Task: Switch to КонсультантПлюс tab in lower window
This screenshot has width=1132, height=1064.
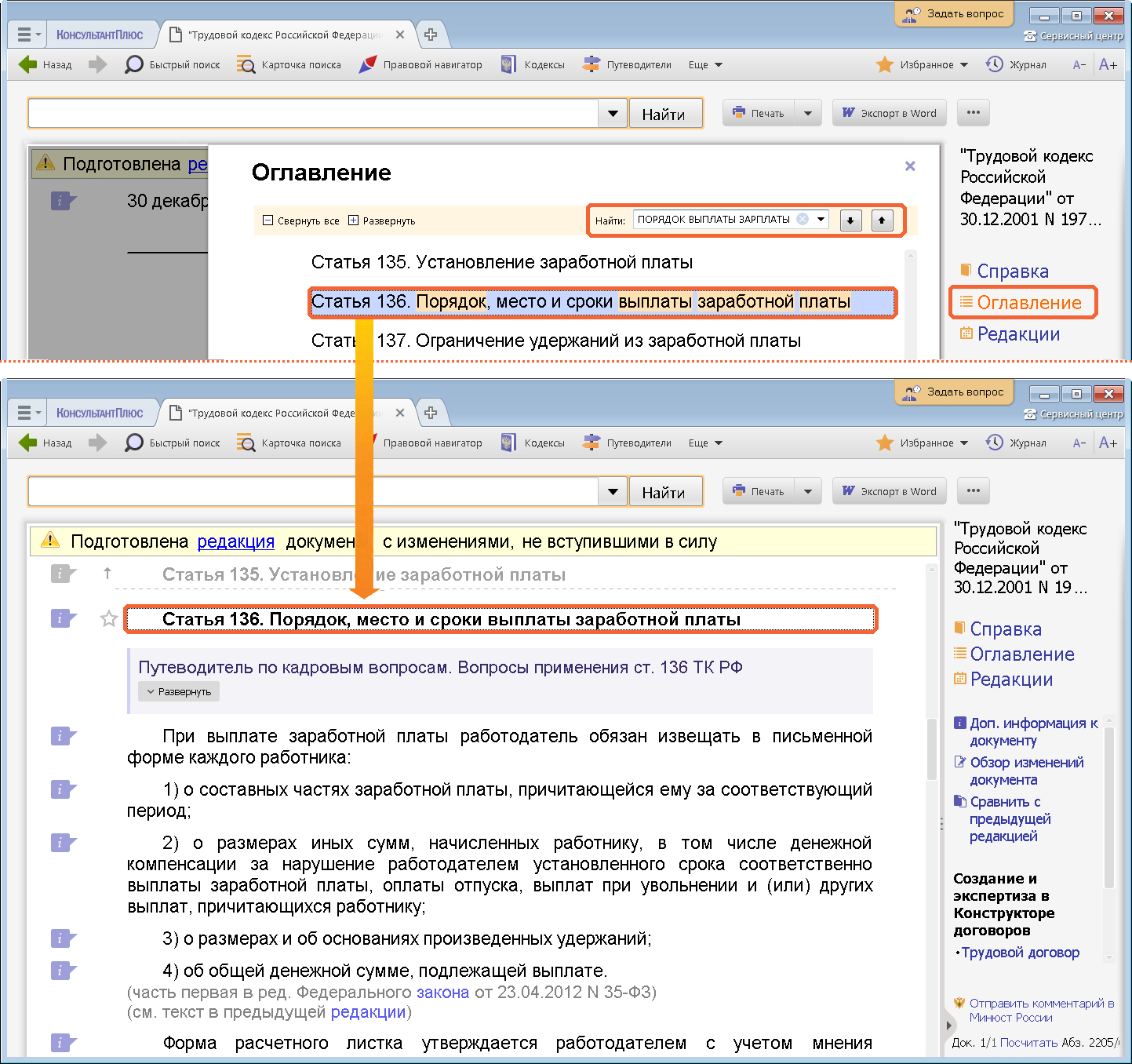Action: coord(100,413)
